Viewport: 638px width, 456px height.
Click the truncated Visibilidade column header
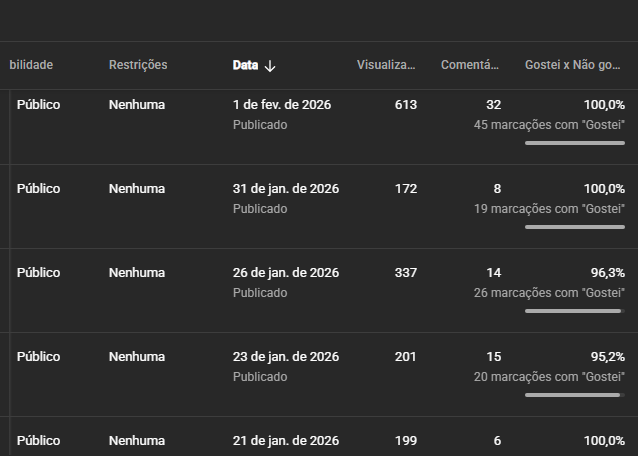[x=31, y=65]
